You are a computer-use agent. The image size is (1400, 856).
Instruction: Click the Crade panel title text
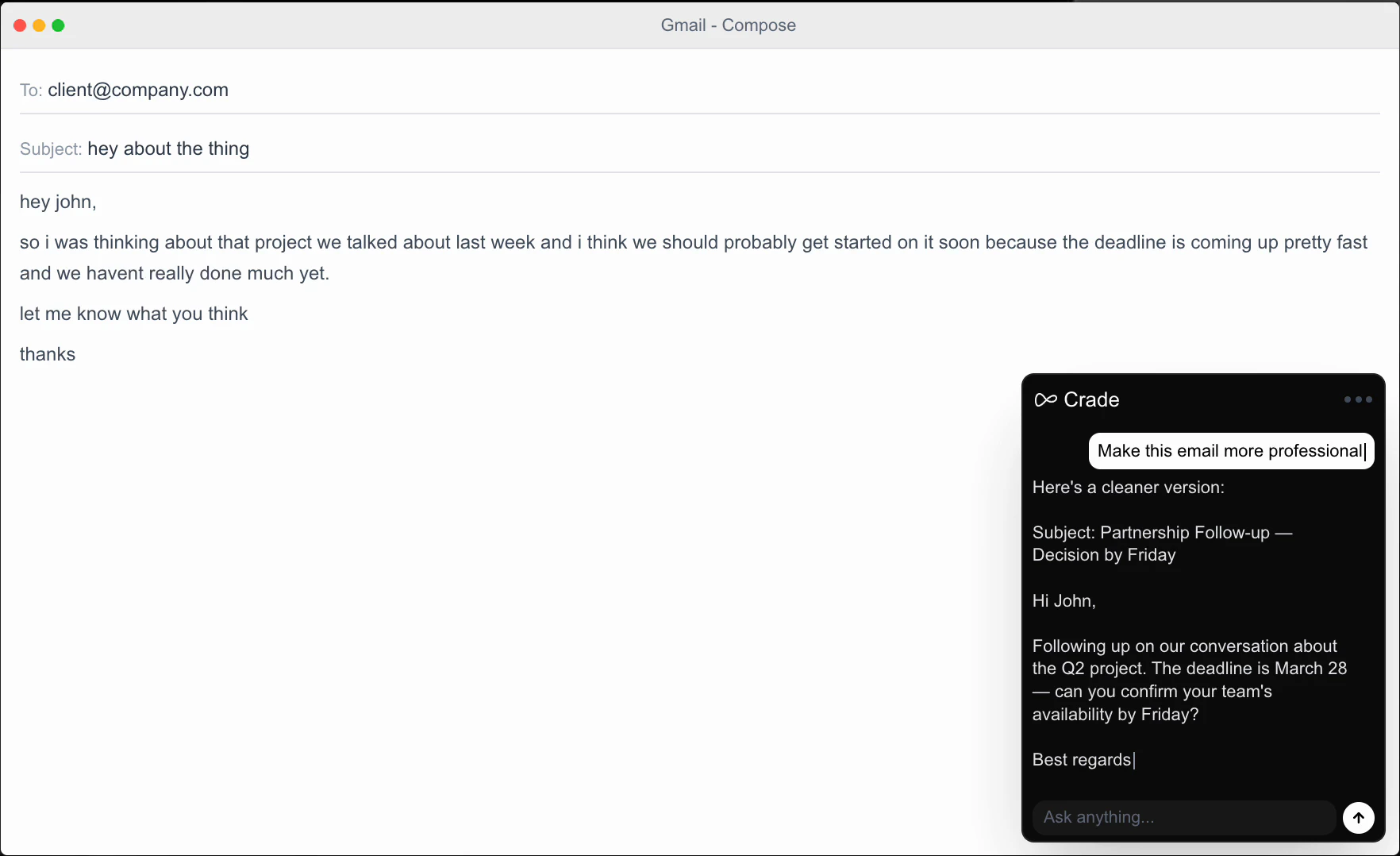click(x=1091, y=399)
